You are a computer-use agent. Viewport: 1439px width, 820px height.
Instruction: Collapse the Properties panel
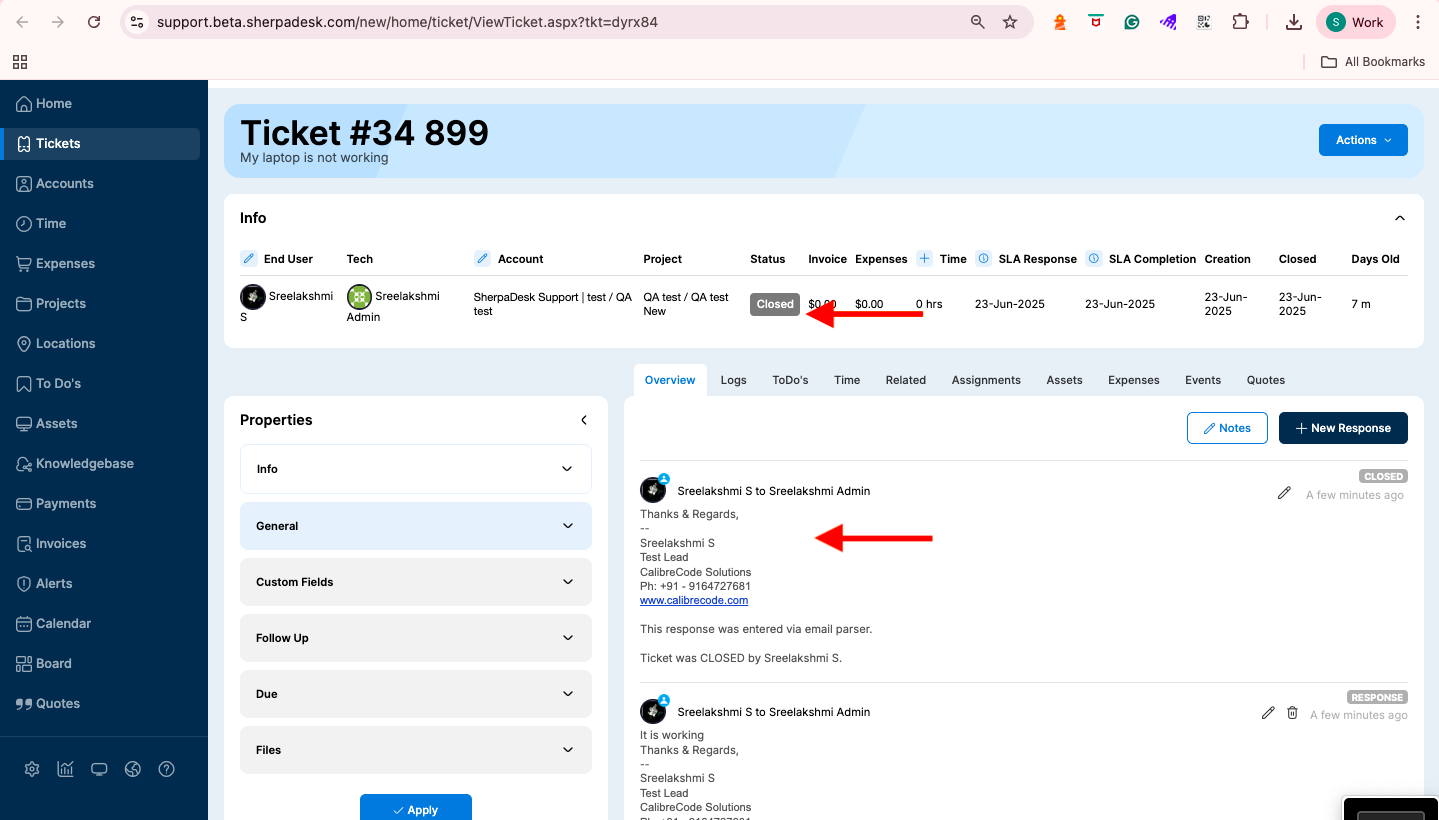584,420
